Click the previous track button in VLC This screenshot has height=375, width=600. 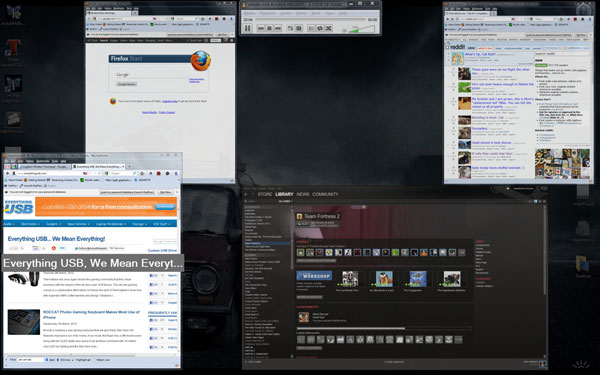point(261,28)
